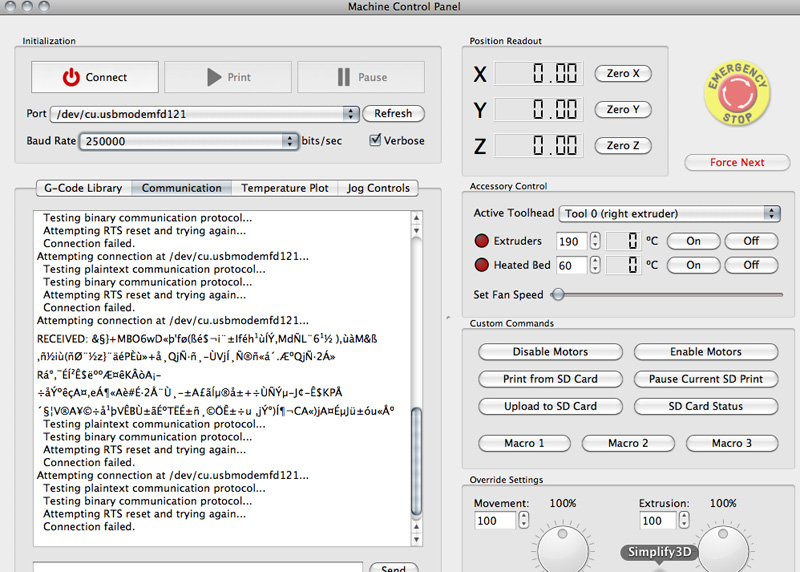Zero the Z axis position
The height and width of the screenshot is (572, 800).
[623, 146]
